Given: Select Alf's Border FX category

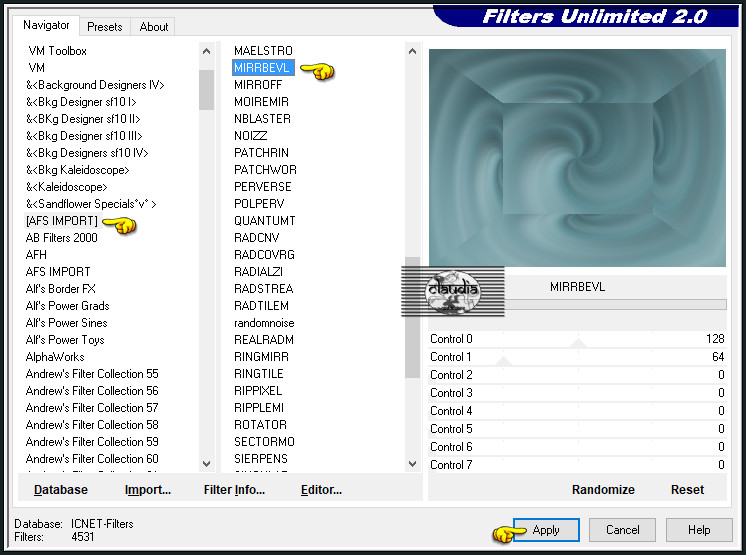Looking at the screenshot, I should point(61,289).
